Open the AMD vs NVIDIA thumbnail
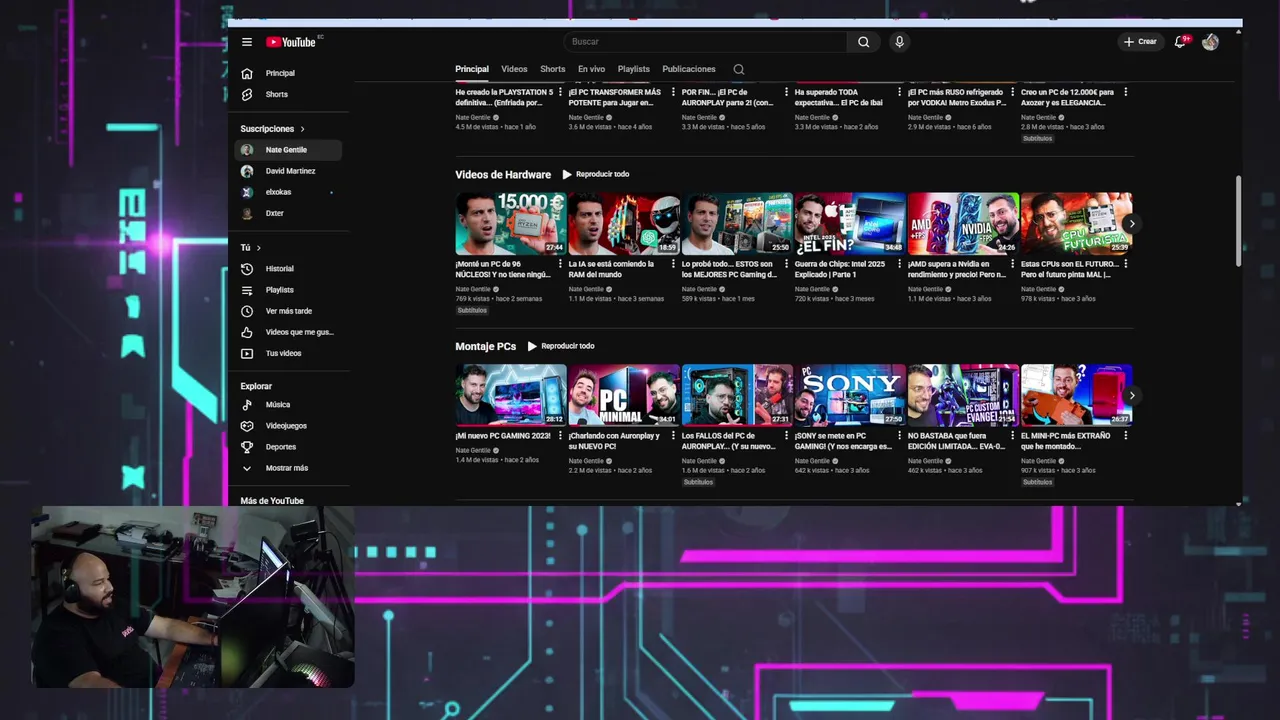 click(x=964, y=224)
